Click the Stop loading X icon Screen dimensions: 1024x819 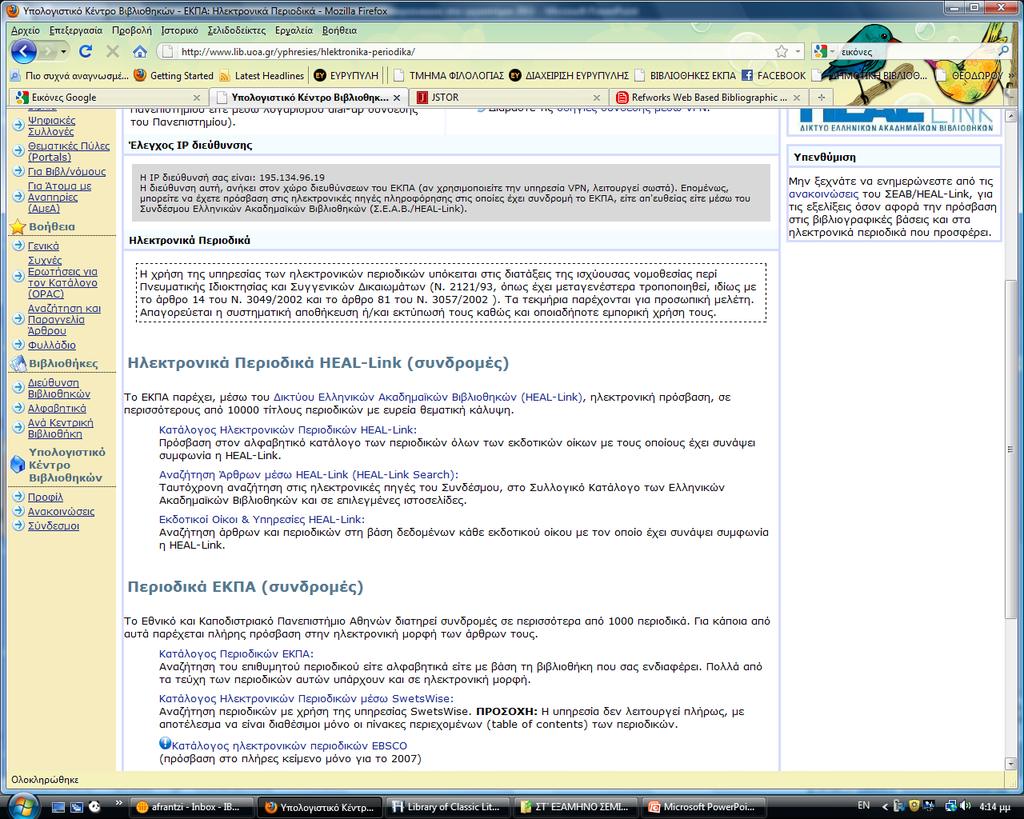coord(112,51)
